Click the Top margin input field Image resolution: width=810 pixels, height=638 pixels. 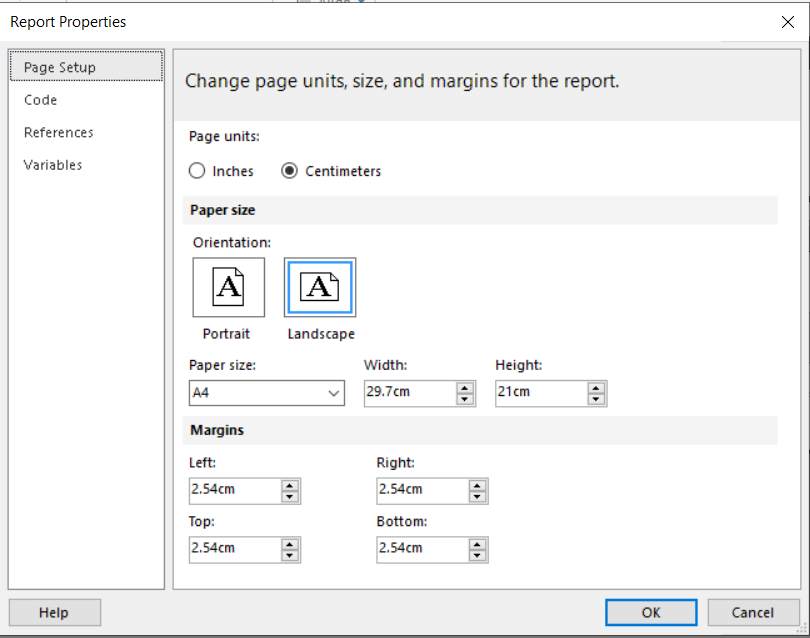click(x=236, y=550)
